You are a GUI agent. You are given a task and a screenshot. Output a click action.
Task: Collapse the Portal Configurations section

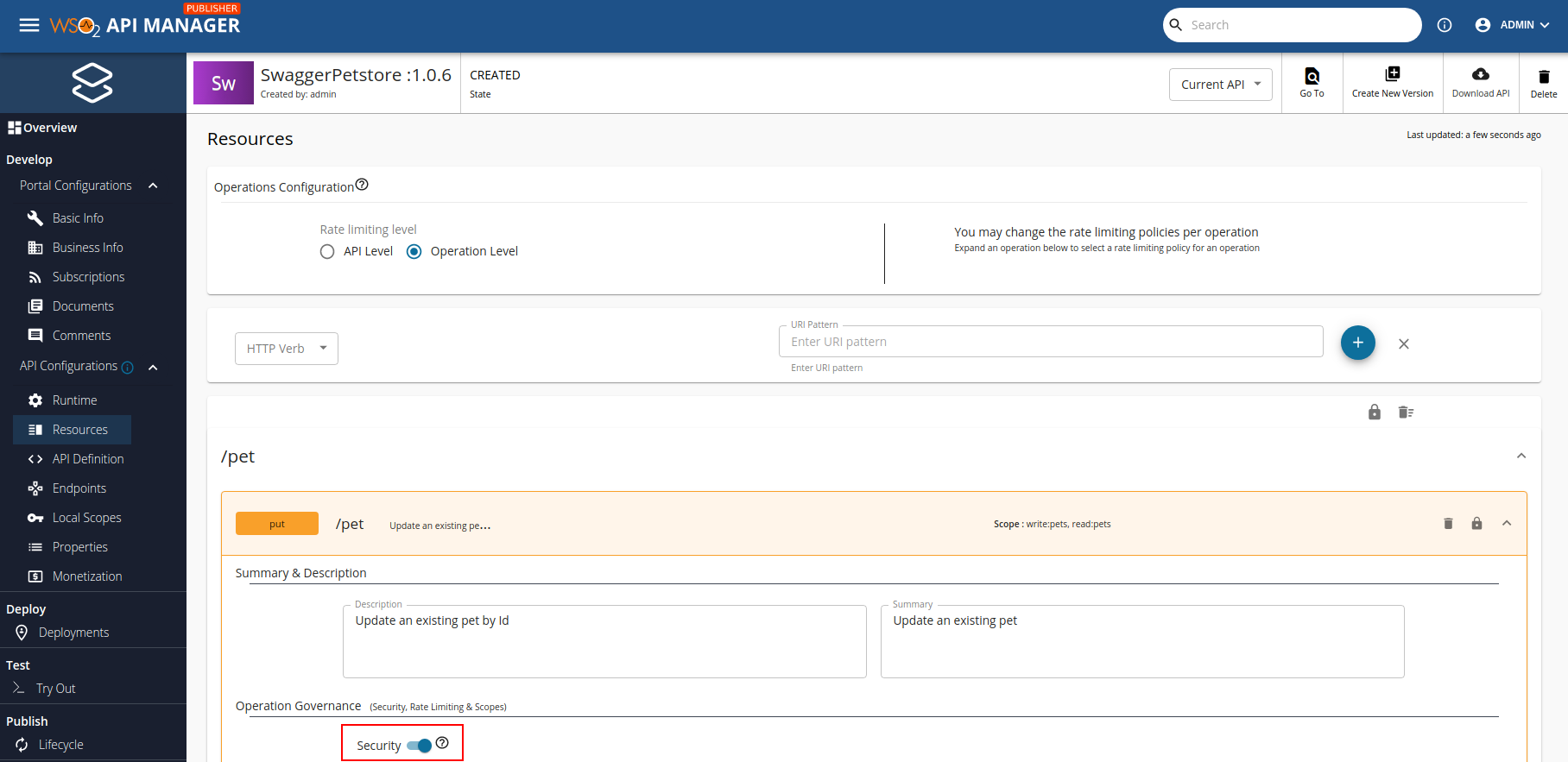coord(153,186)
